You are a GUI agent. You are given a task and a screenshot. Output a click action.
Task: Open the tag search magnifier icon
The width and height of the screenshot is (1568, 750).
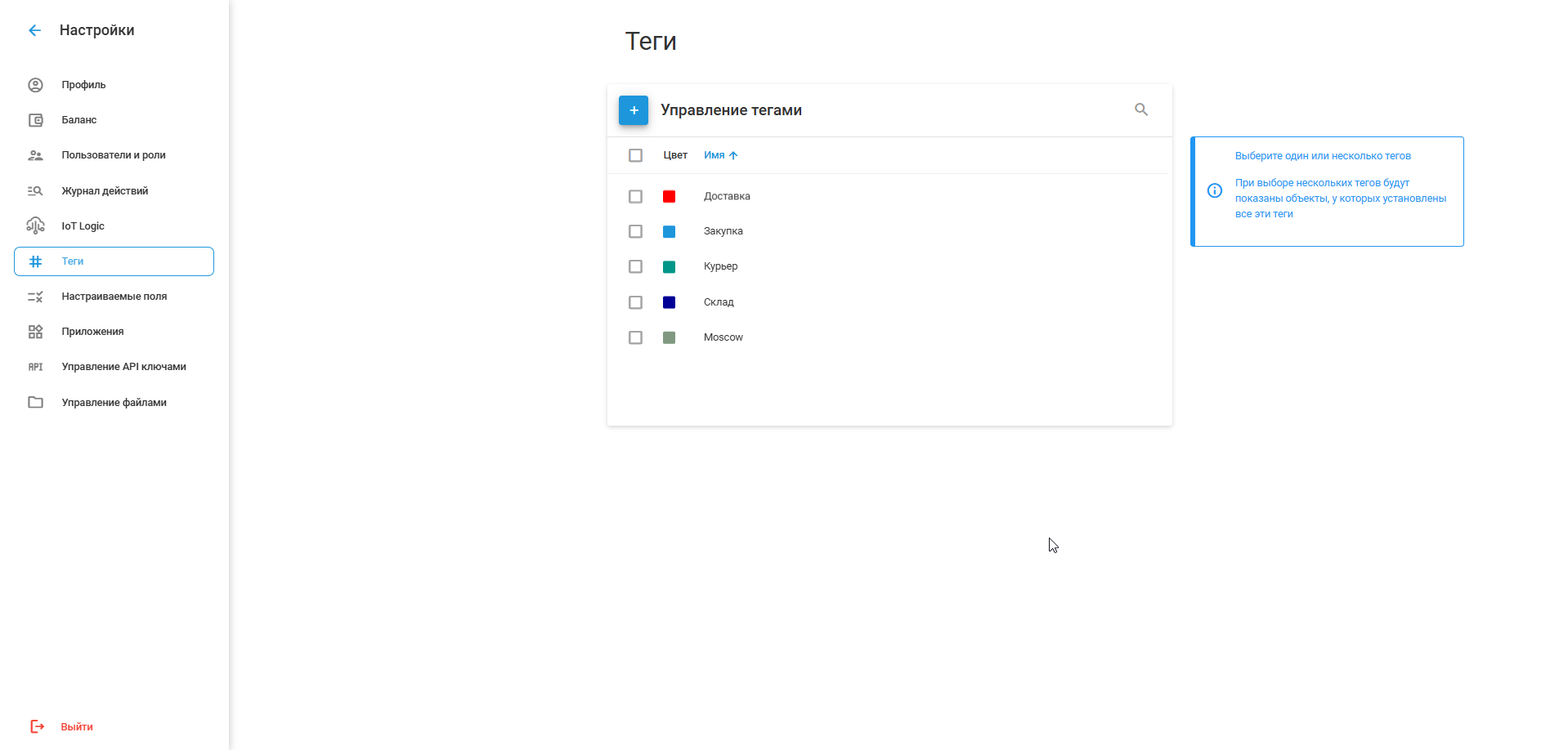pos(1141,109)
